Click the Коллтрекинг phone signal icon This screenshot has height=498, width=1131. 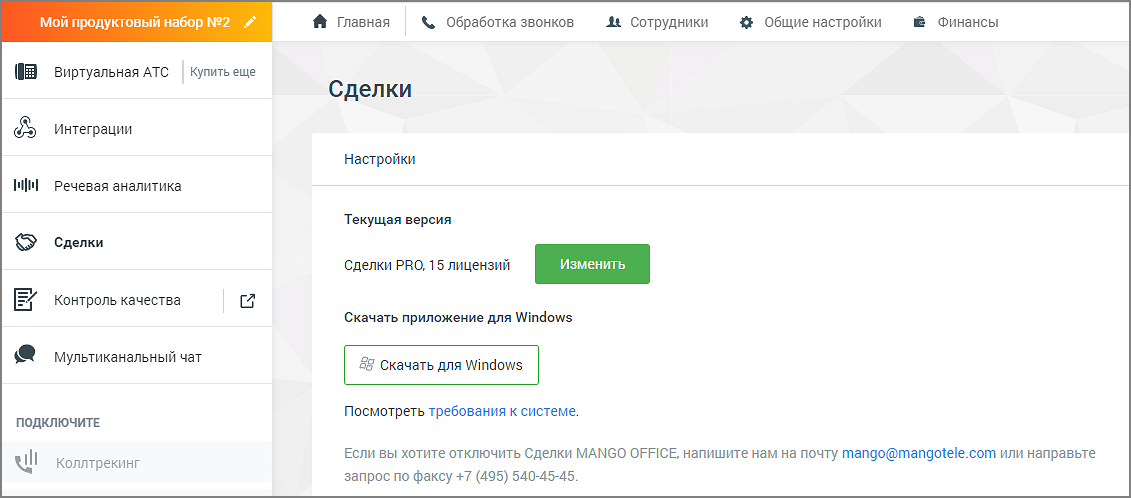click(26, 462)
